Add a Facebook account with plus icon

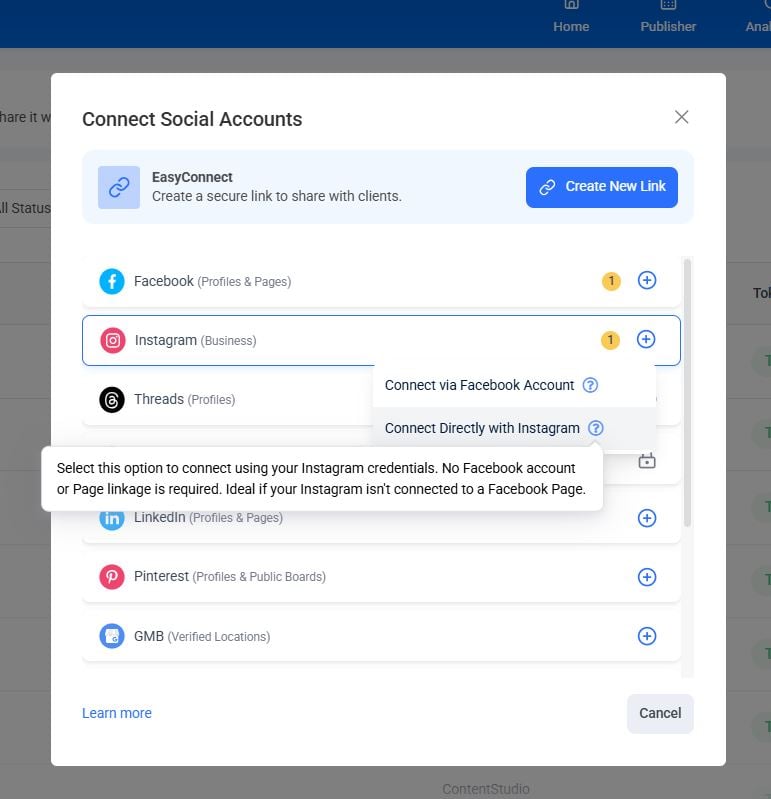[647, 280]
